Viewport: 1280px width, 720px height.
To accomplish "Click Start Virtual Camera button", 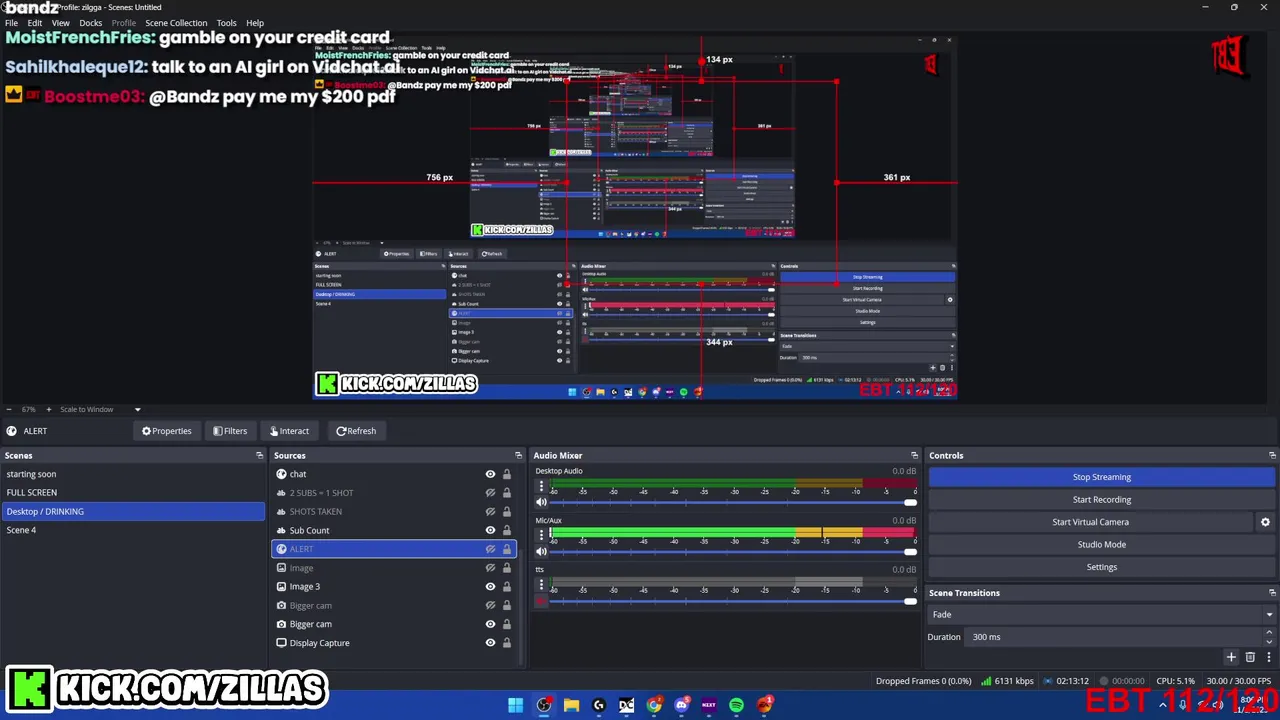I will [1090, 522].
